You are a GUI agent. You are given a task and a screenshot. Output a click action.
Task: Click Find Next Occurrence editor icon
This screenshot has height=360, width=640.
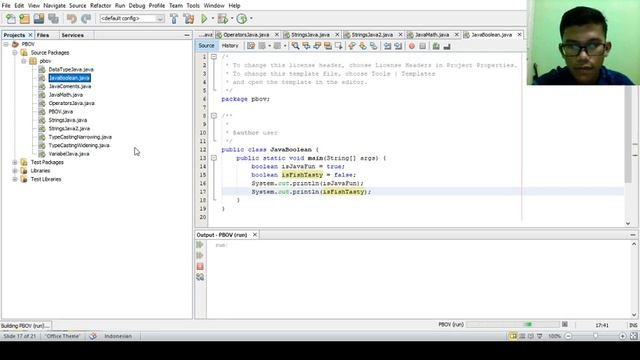pos(317,46)
